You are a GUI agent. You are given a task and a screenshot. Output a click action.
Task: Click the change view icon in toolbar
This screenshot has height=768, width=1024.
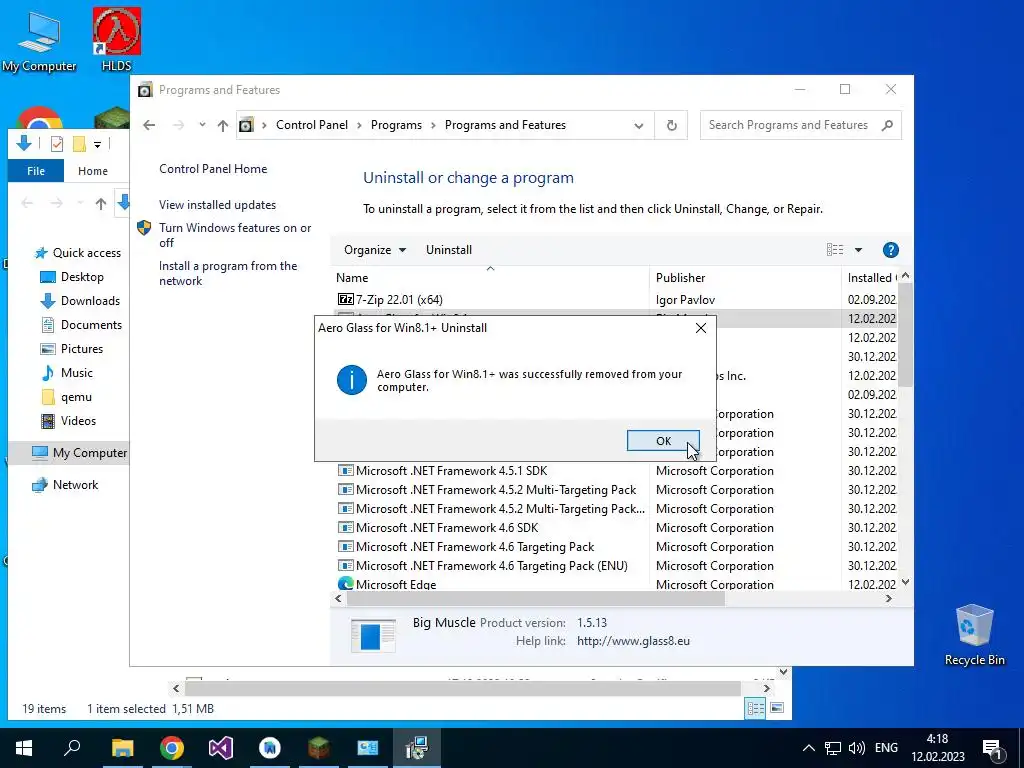(x=835, y=249)
